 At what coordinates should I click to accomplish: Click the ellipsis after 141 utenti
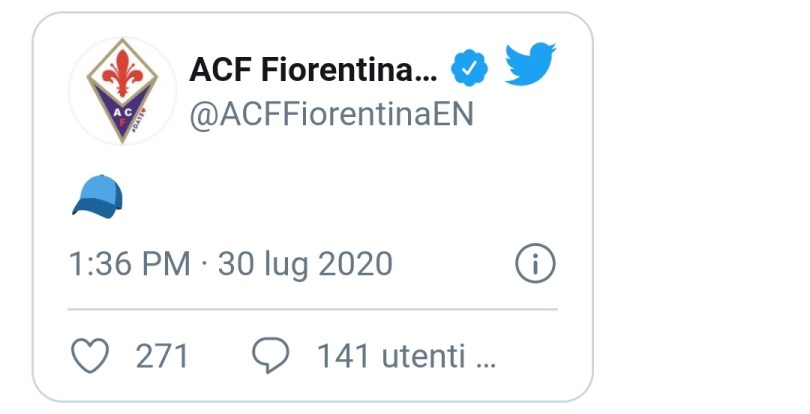(x=485, y=358)
